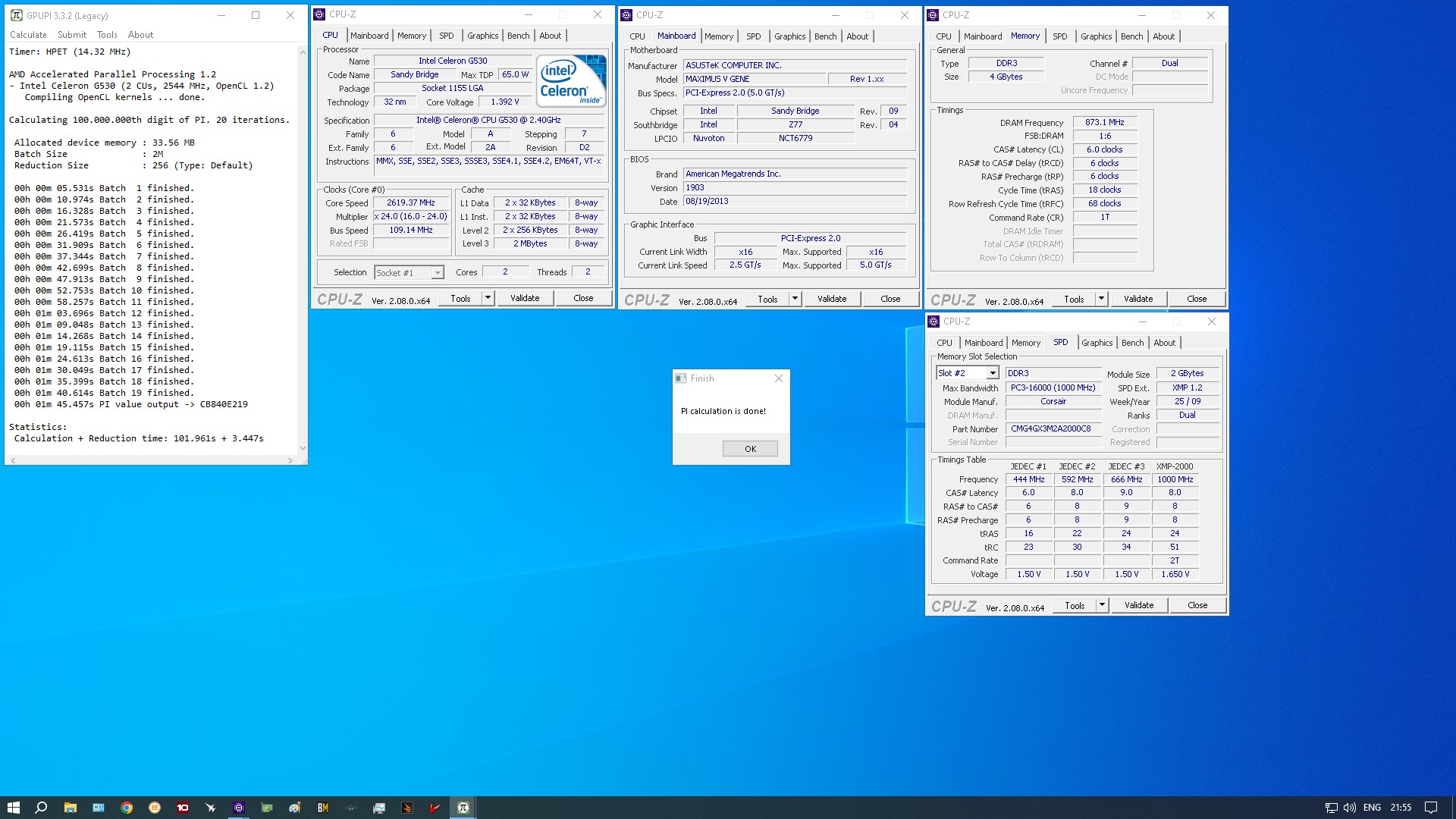
Task: Click the orange round taskbar icon
Action: pos(155,808)
